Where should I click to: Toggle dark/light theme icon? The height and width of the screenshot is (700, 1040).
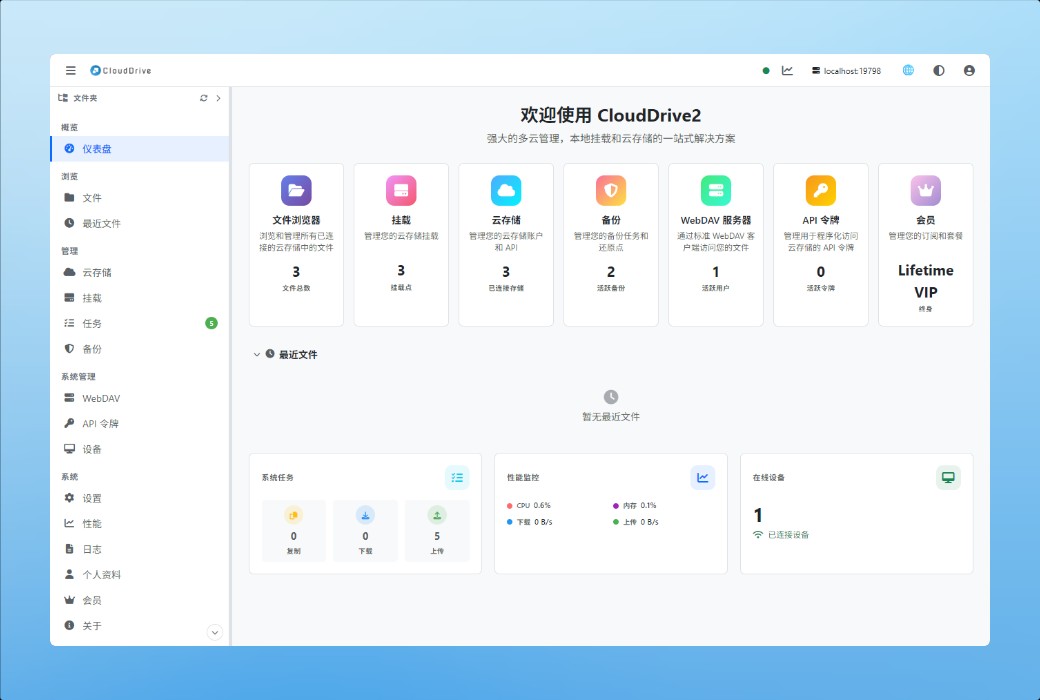pyautogui.click(x=939, y=70)
